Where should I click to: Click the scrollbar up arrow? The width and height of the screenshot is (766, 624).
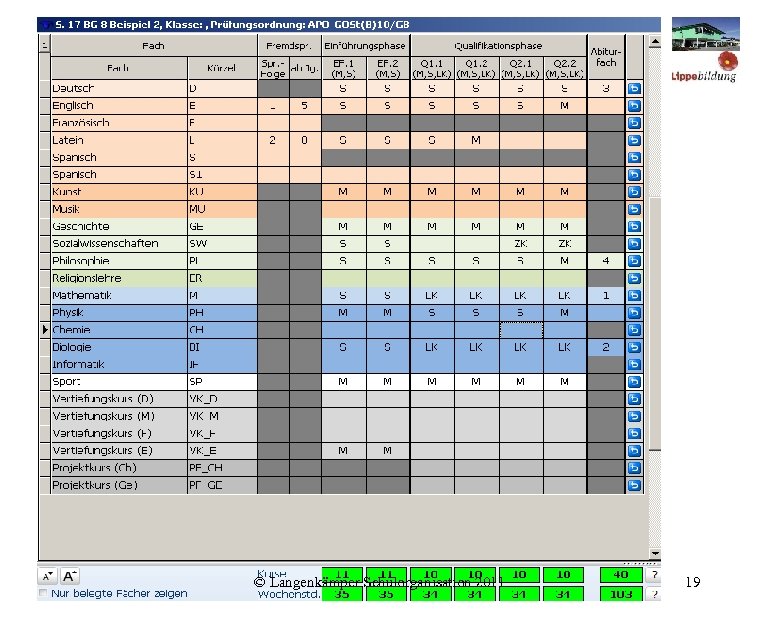click(655, 43)
